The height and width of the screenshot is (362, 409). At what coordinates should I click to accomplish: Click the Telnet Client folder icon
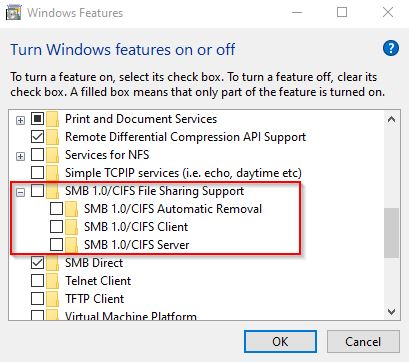[x=52, y=281]
